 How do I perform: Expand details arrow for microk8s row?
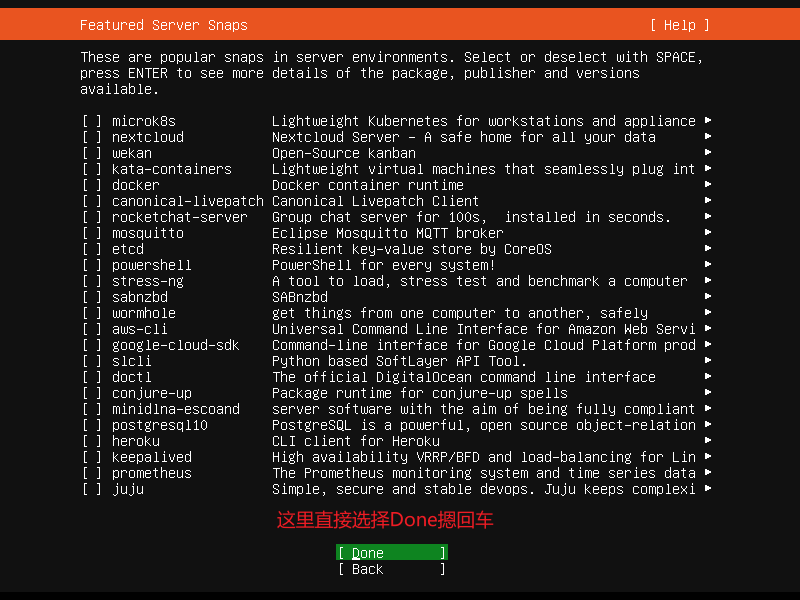coord(708,120)
